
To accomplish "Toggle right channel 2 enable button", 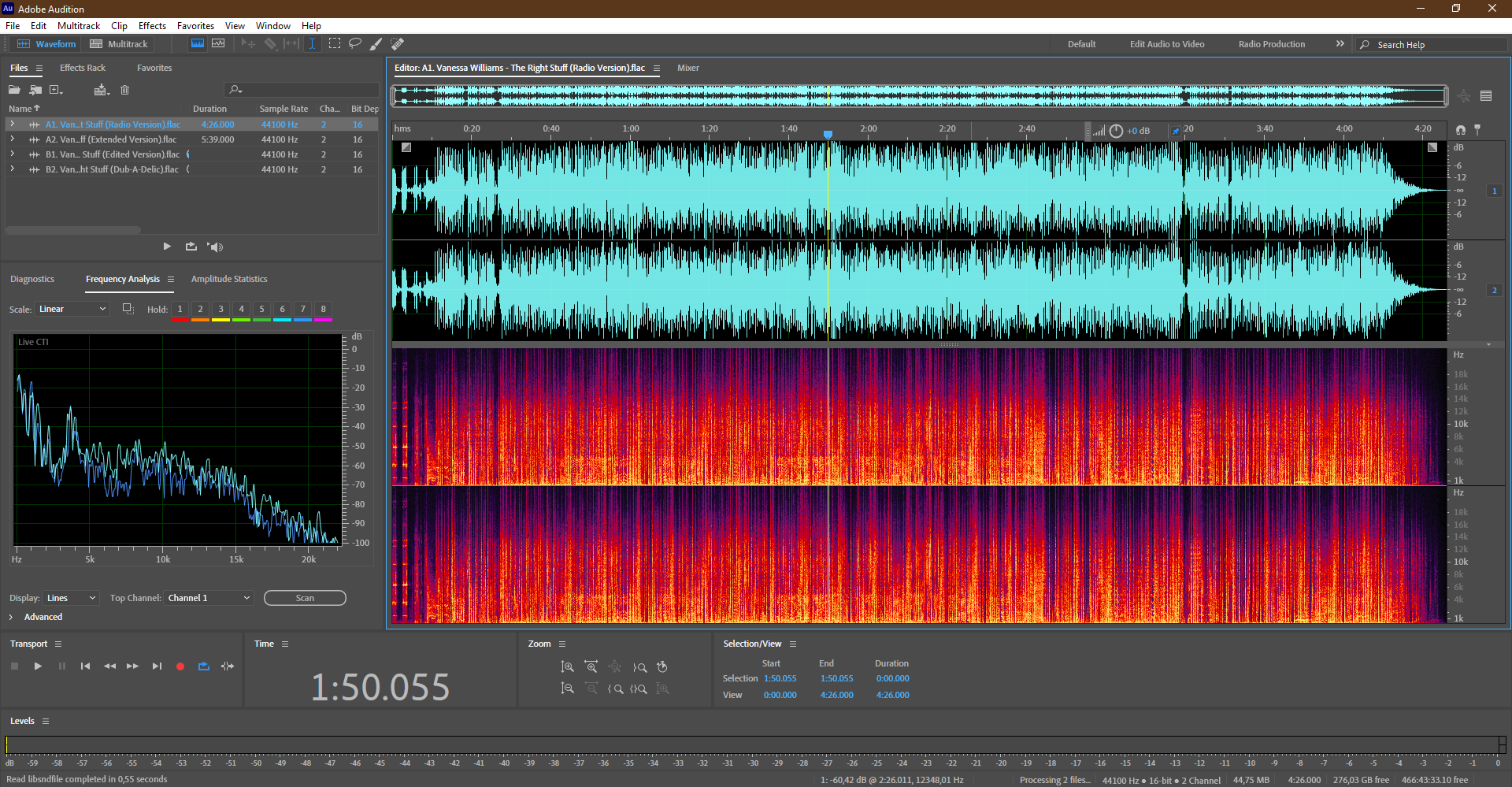I will pyautogui.click(x=1494, y=290).
